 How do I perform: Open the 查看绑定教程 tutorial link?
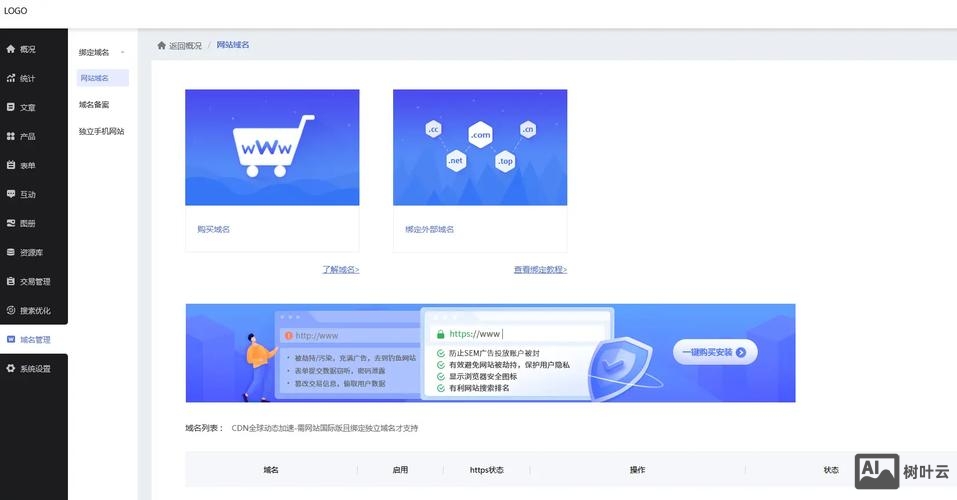coord(540,270)
